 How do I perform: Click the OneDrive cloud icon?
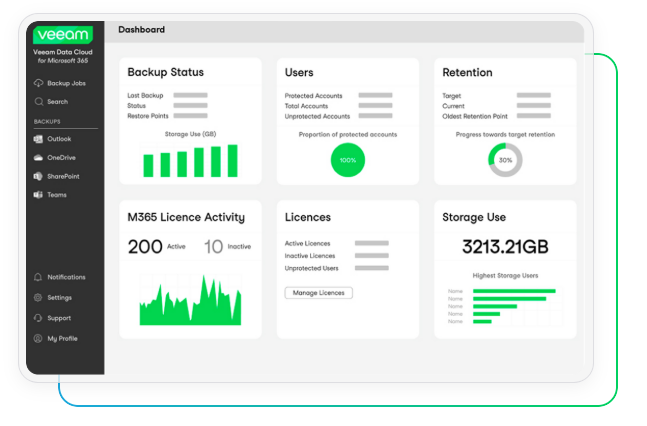click(38, 158)
